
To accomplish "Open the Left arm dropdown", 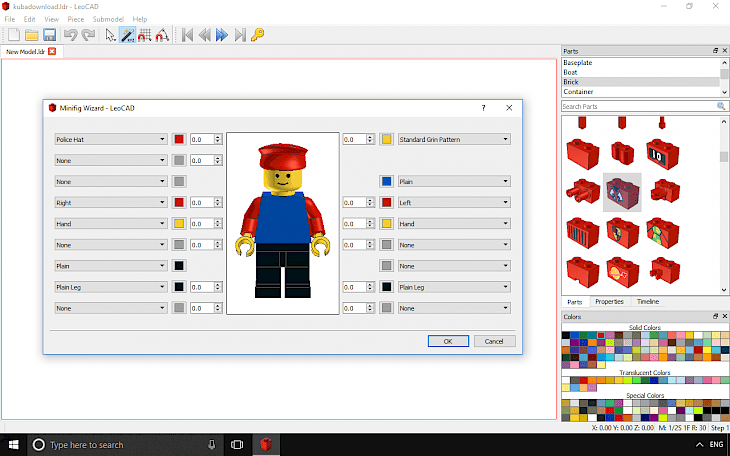I will point(454,203).
